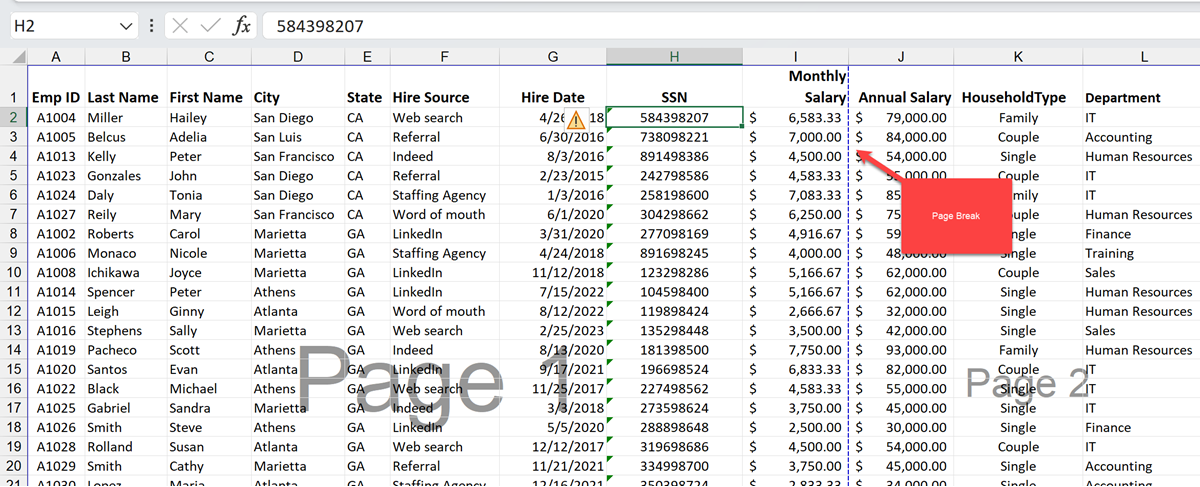The height and width of the screenshot is (487, 1200).
Task: Click 'Family' in Miller's row
Action: [x=1018, y=117]
